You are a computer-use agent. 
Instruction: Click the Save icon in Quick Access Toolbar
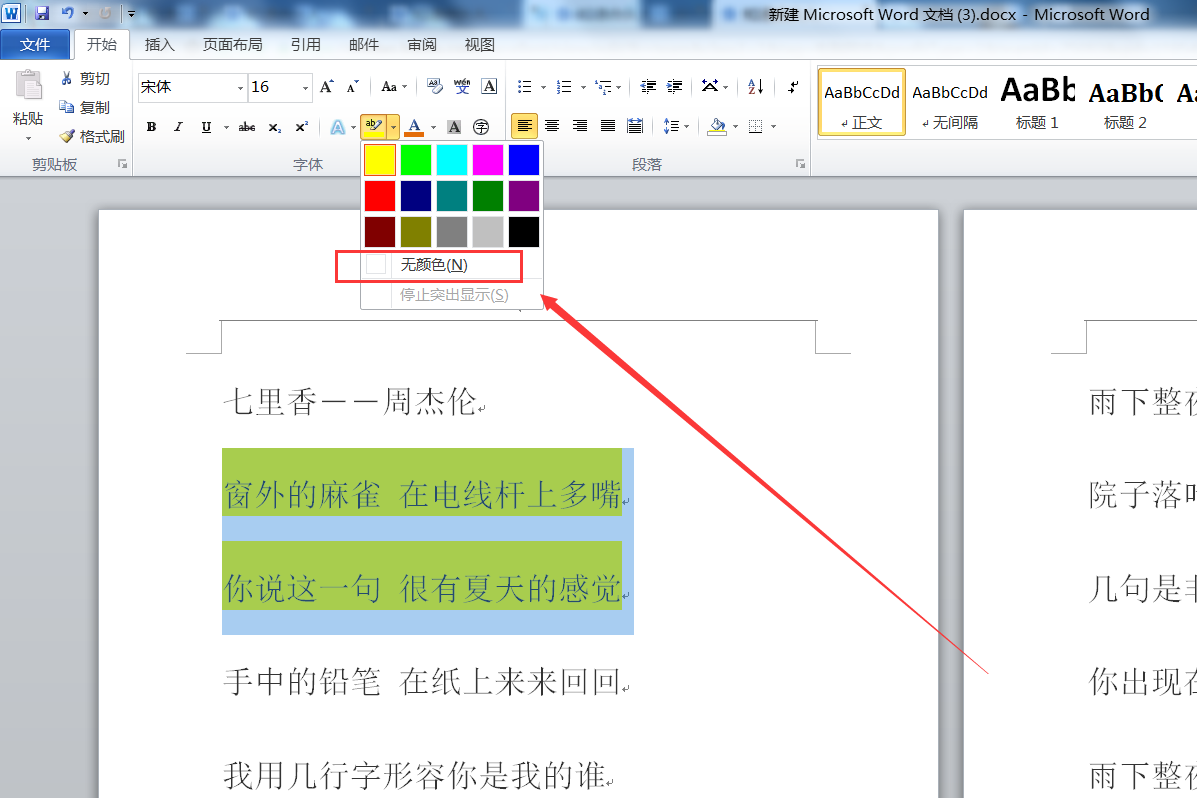click(42, 13)
